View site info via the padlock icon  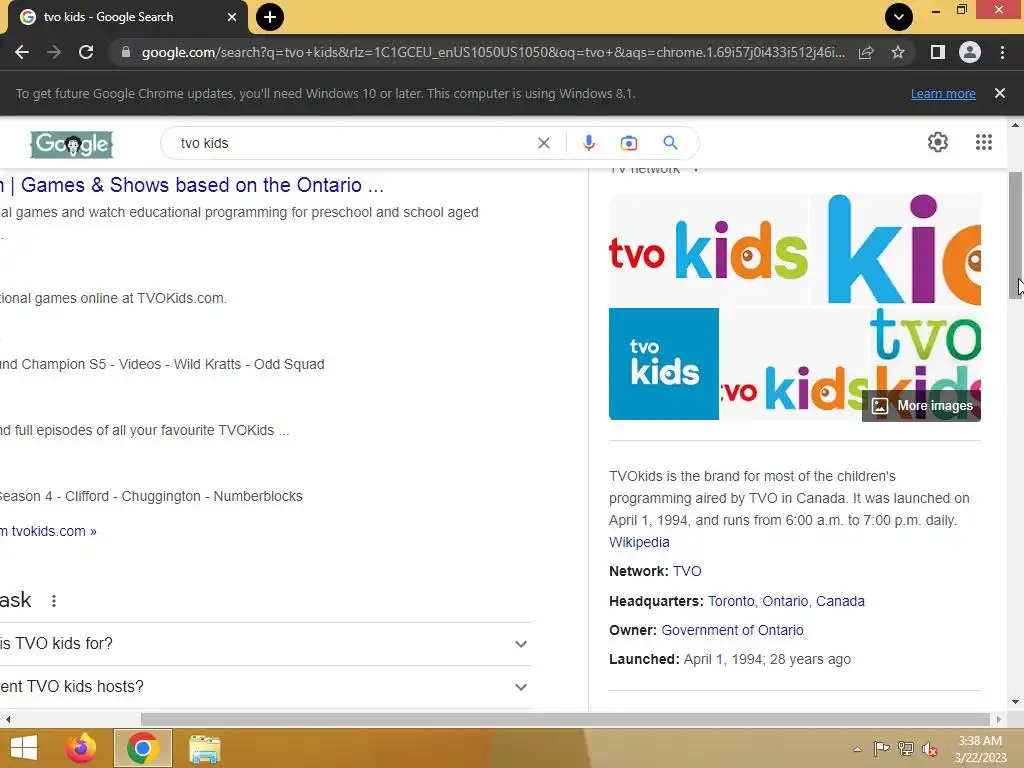tap(126, 52)
